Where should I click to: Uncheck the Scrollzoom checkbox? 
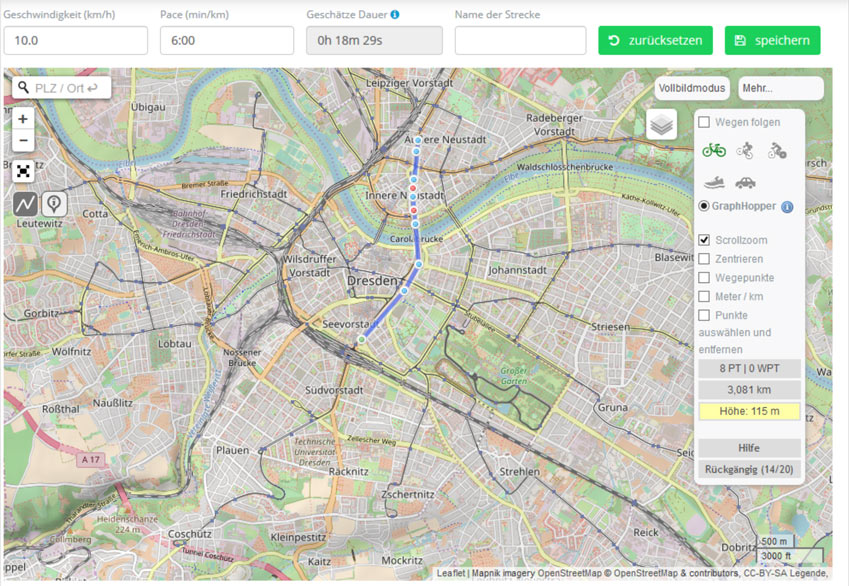point(703,238)
